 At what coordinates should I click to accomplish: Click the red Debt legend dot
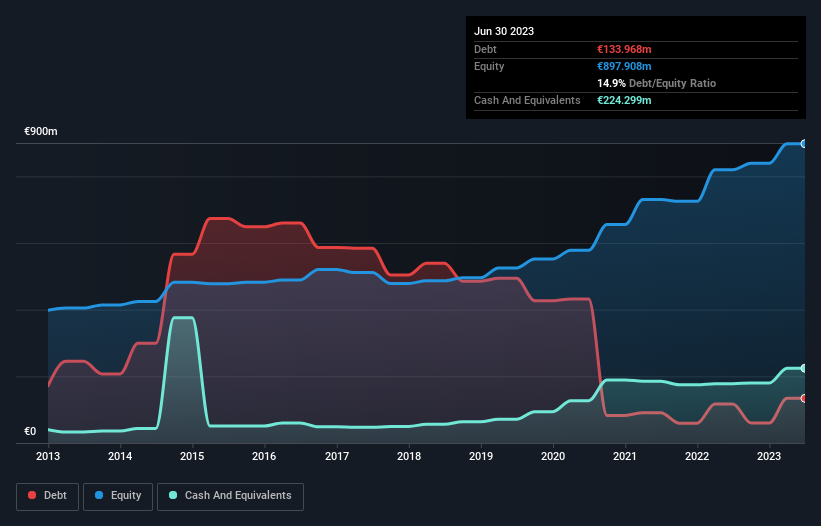click(x=32, y=495)
